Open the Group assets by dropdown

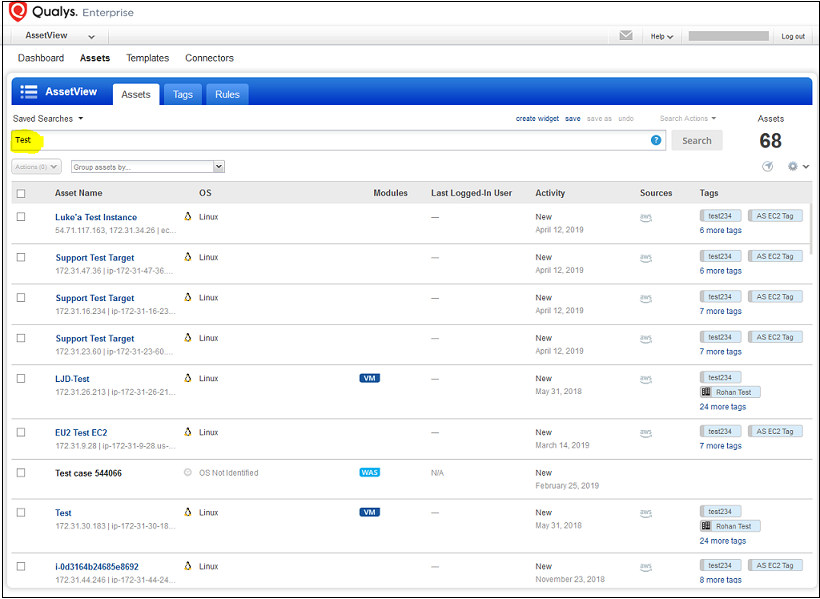147,166
